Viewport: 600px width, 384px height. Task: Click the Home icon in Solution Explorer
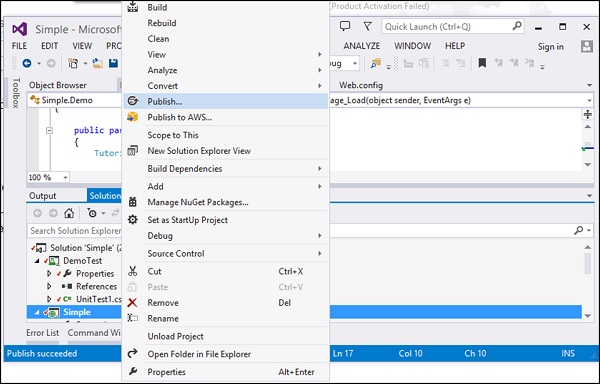point(69,213)
